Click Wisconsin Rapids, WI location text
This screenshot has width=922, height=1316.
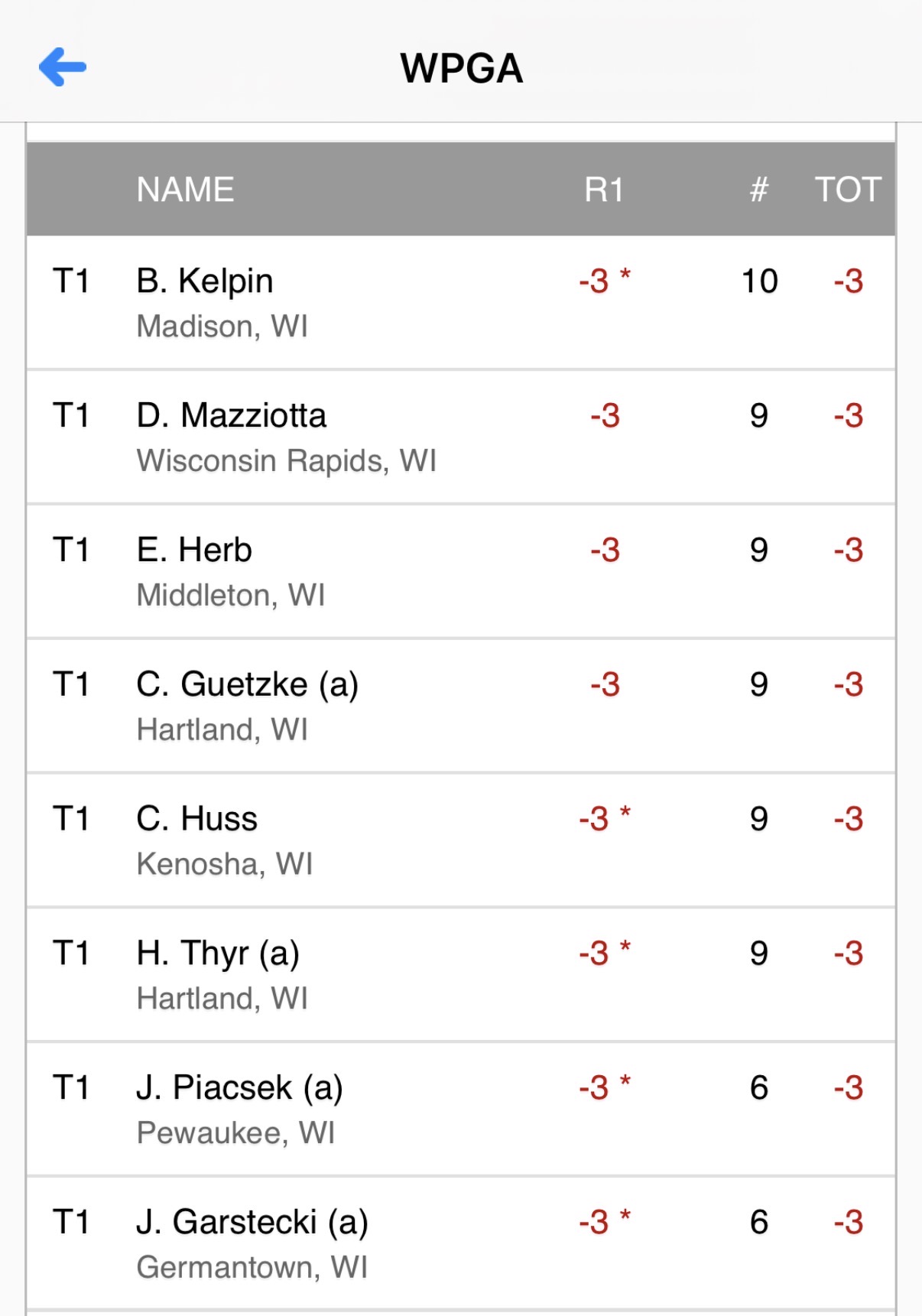(x=287, y=461)
